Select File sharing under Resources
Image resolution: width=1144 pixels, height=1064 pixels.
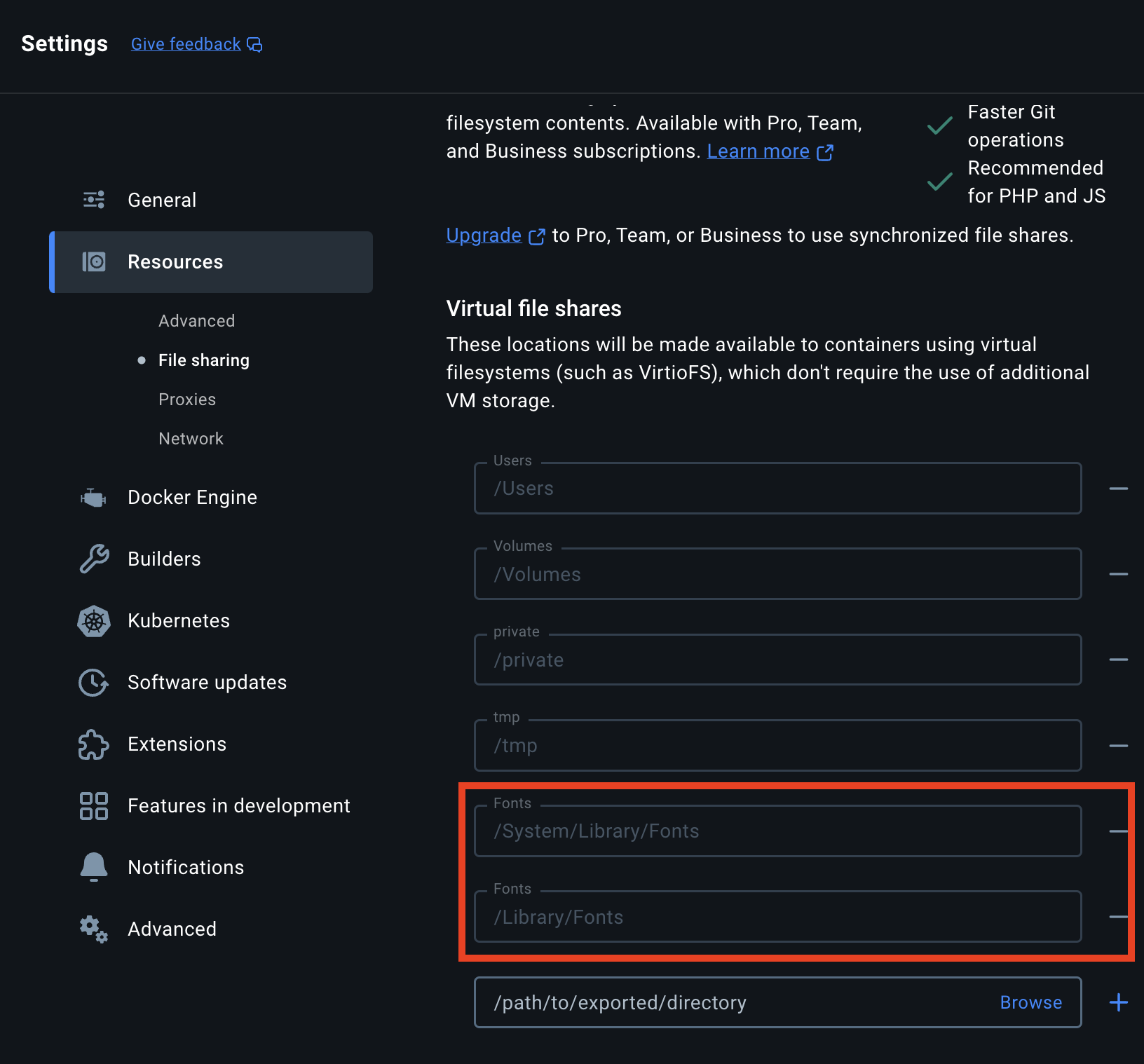[203, 360]
